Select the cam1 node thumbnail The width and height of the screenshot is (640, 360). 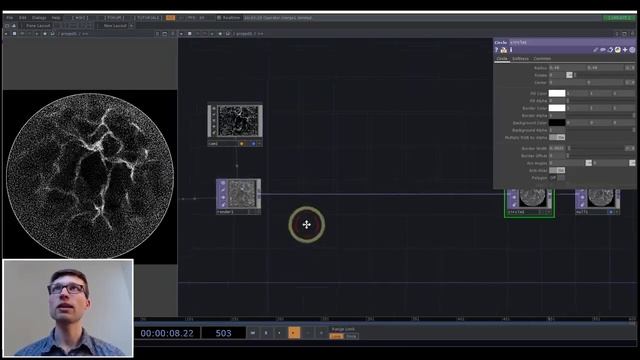pos(239,121)
